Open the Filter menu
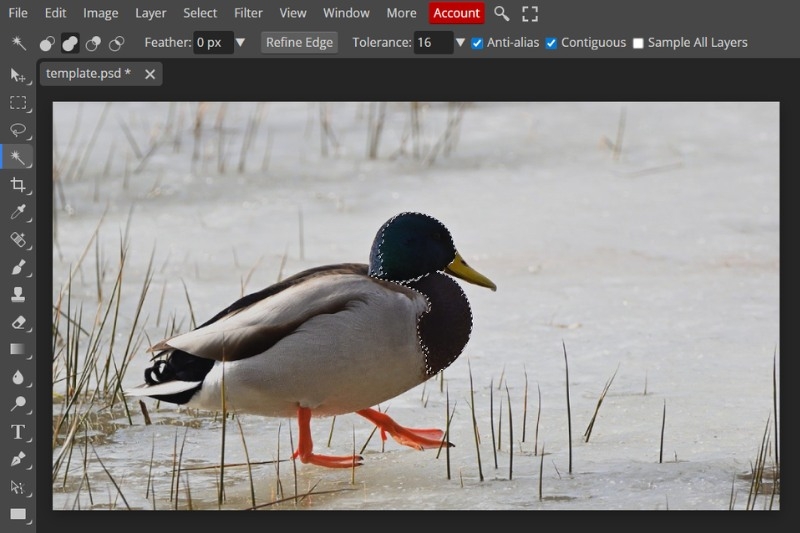 click(248, 13)
